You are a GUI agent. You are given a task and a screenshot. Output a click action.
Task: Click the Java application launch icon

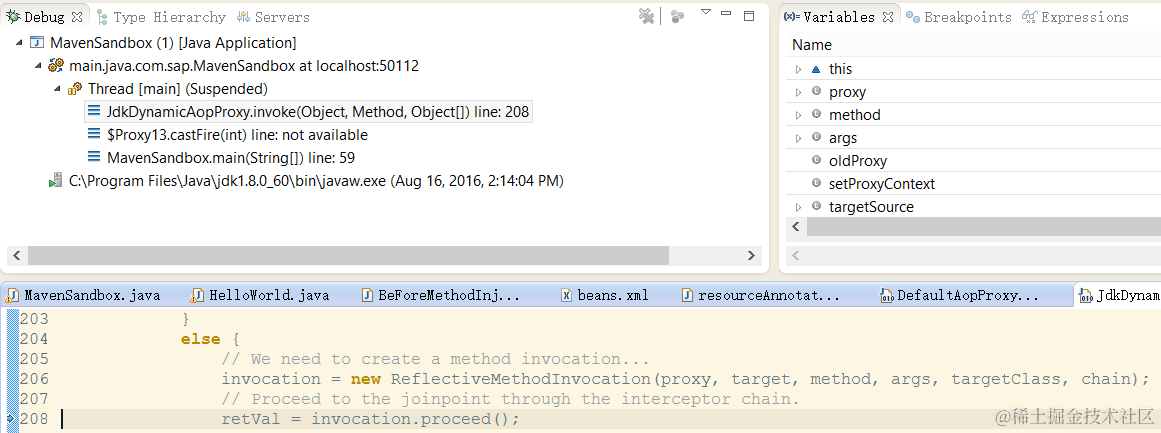(x=37, y=43)
